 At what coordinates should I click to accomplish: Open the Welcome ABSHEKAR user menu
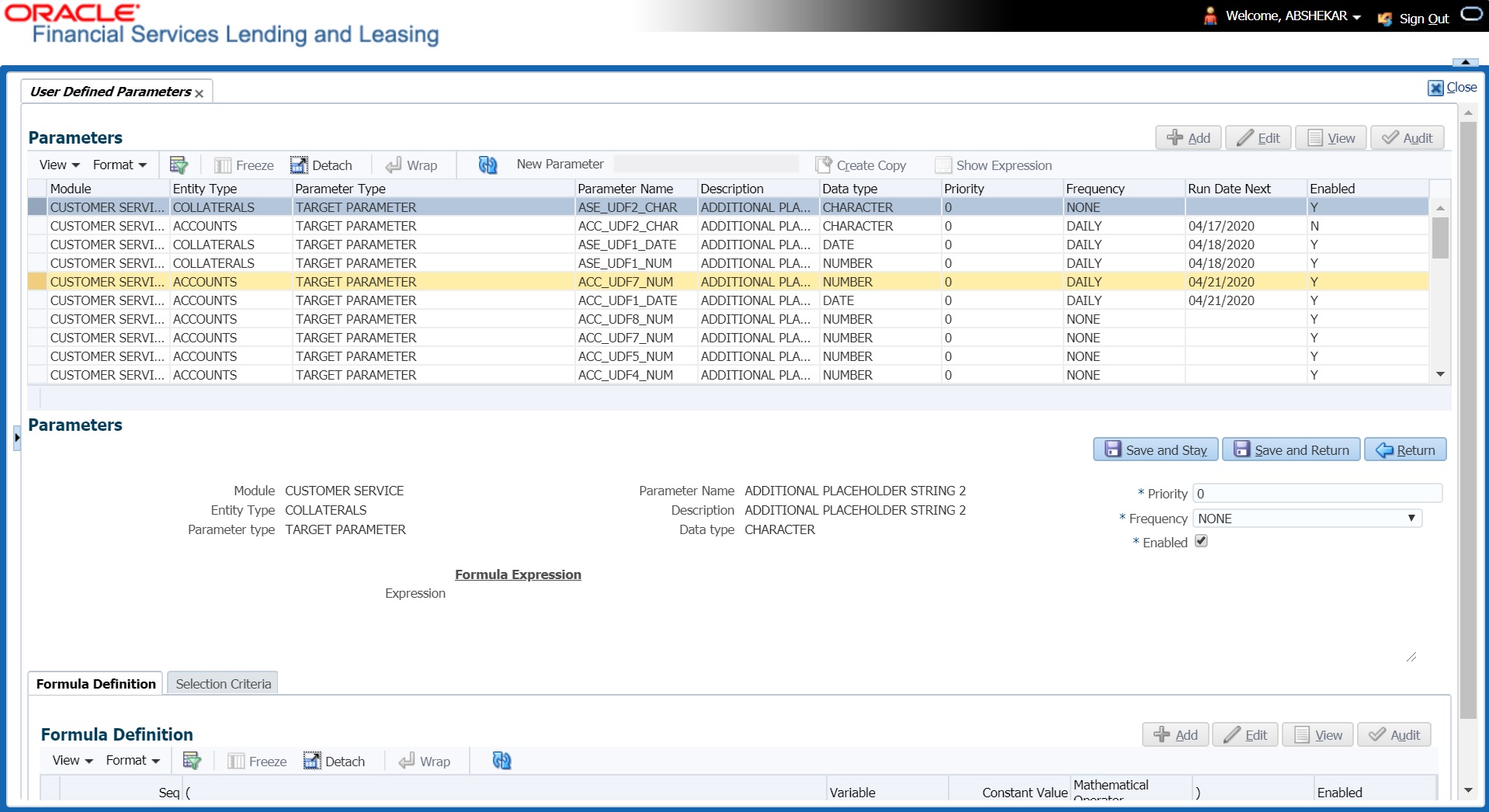(x=1293, y=16)
